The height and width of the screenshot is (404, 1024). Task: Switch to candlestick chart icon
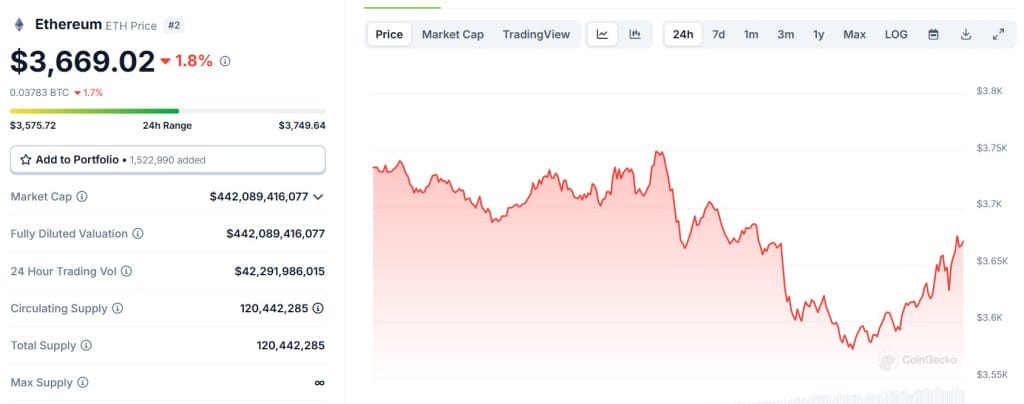(635, 35)
